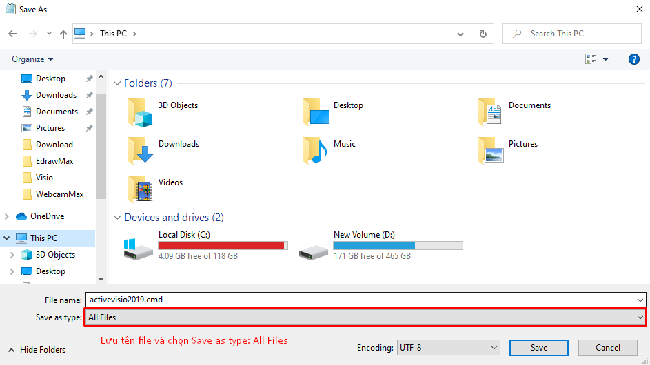Image resolution: width=650 pixels, height=365 pixels.
Task: Expand 3D Objects tree node
Action: coord(12,255)
